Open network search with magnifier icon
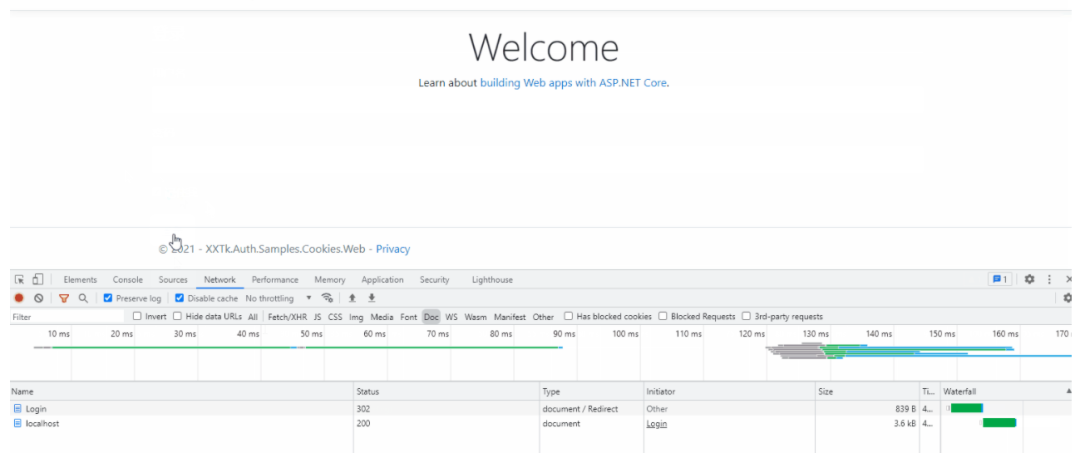This screenshot has height=453, width=1080. tap(83, 298)
